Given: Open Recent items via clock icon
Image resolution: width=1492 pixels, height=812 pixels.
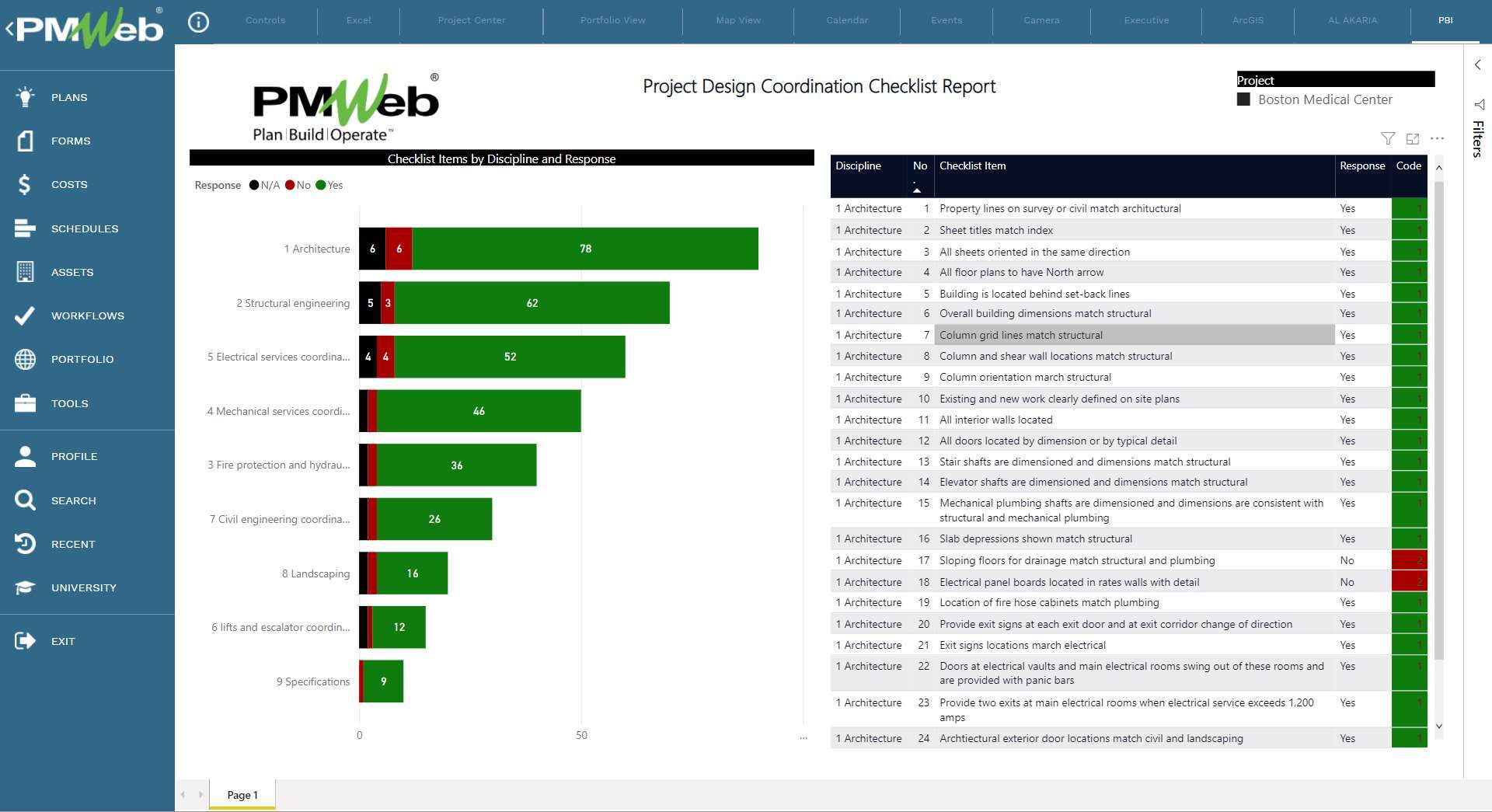Looking at the screenshot, I should 24,544.
